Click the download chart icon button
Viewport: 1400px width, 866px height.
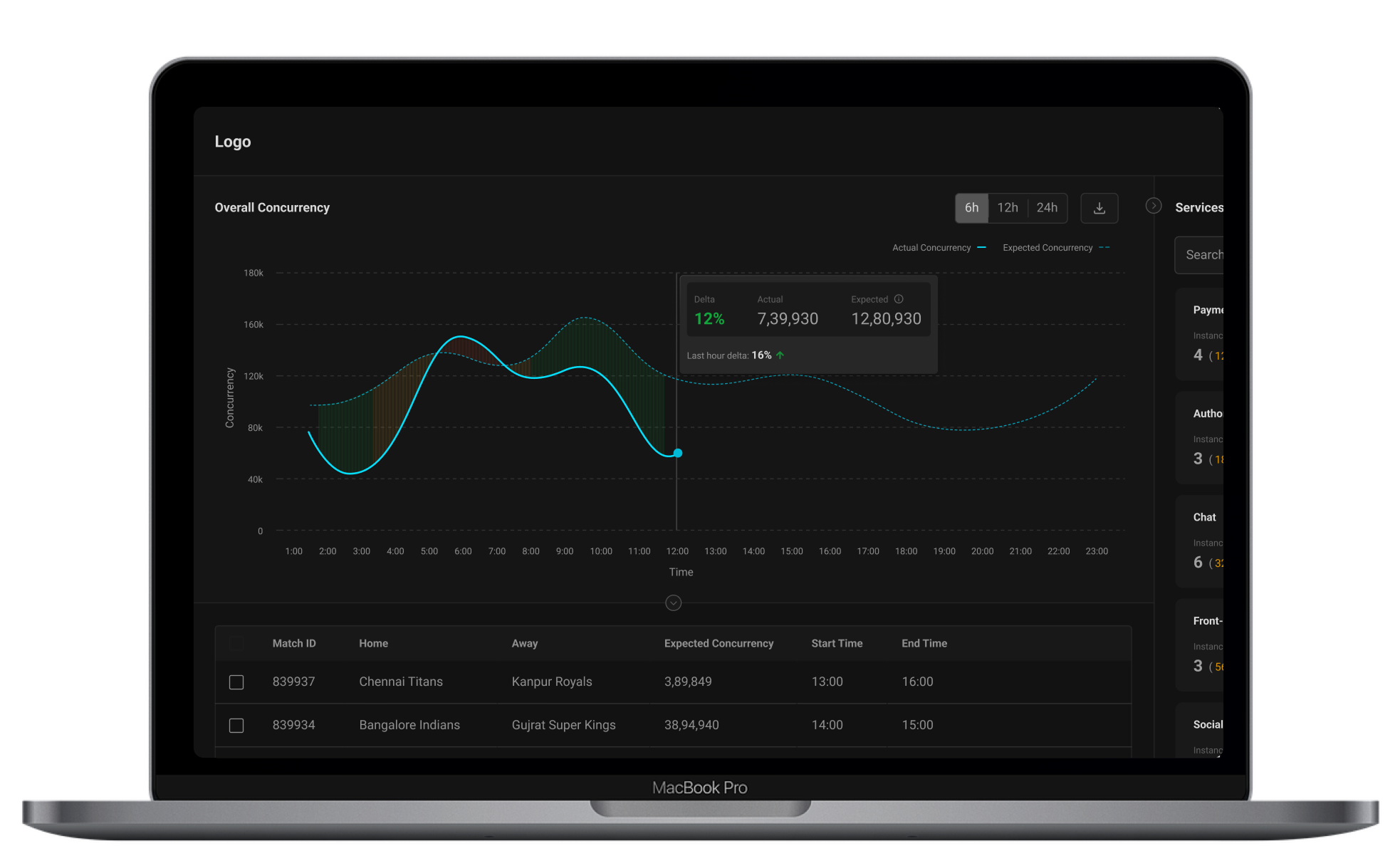[1099, 208]
